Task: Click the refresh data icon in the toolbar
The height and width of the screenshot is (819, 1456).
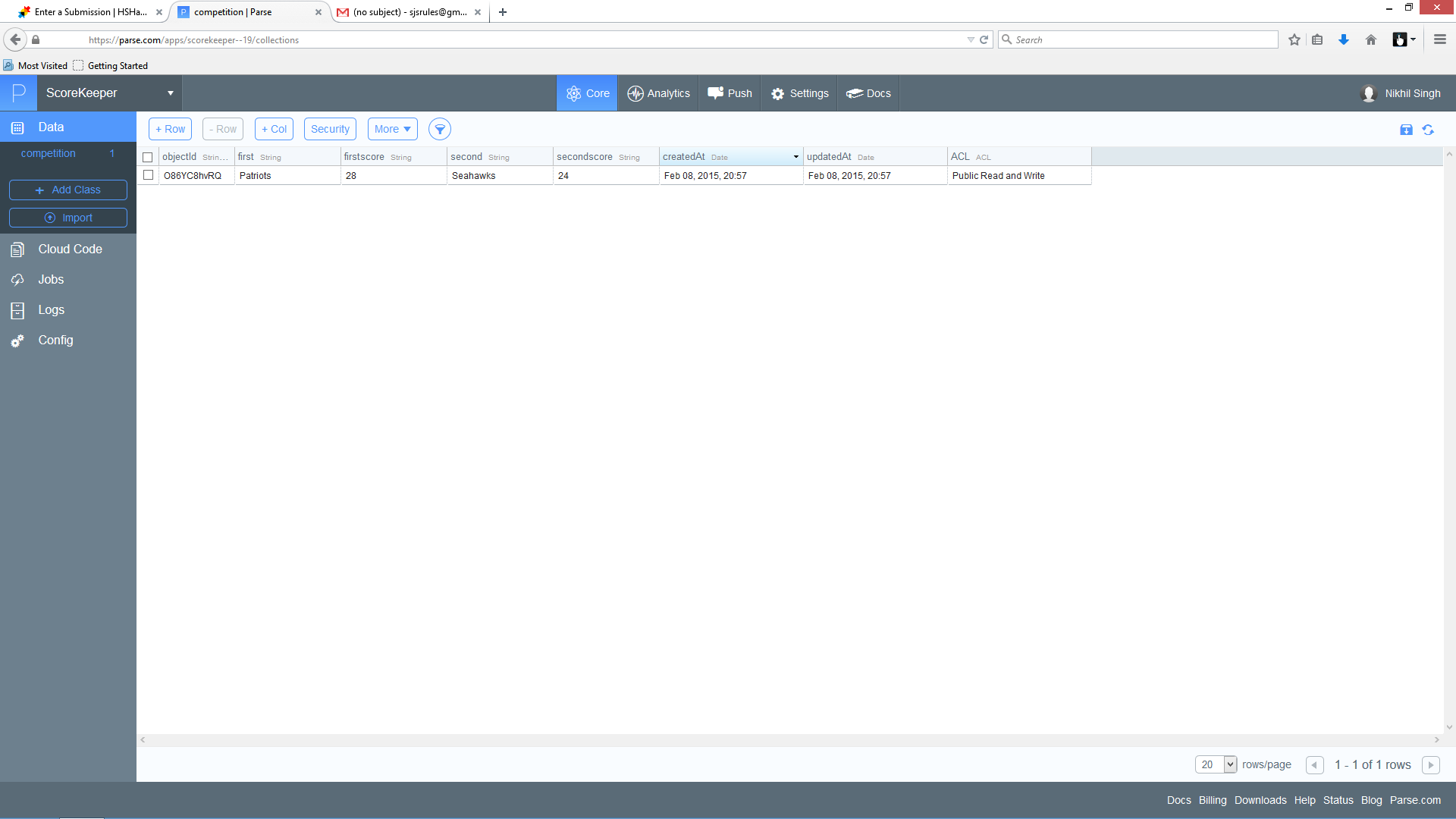Action: (x=1428, y=130)
